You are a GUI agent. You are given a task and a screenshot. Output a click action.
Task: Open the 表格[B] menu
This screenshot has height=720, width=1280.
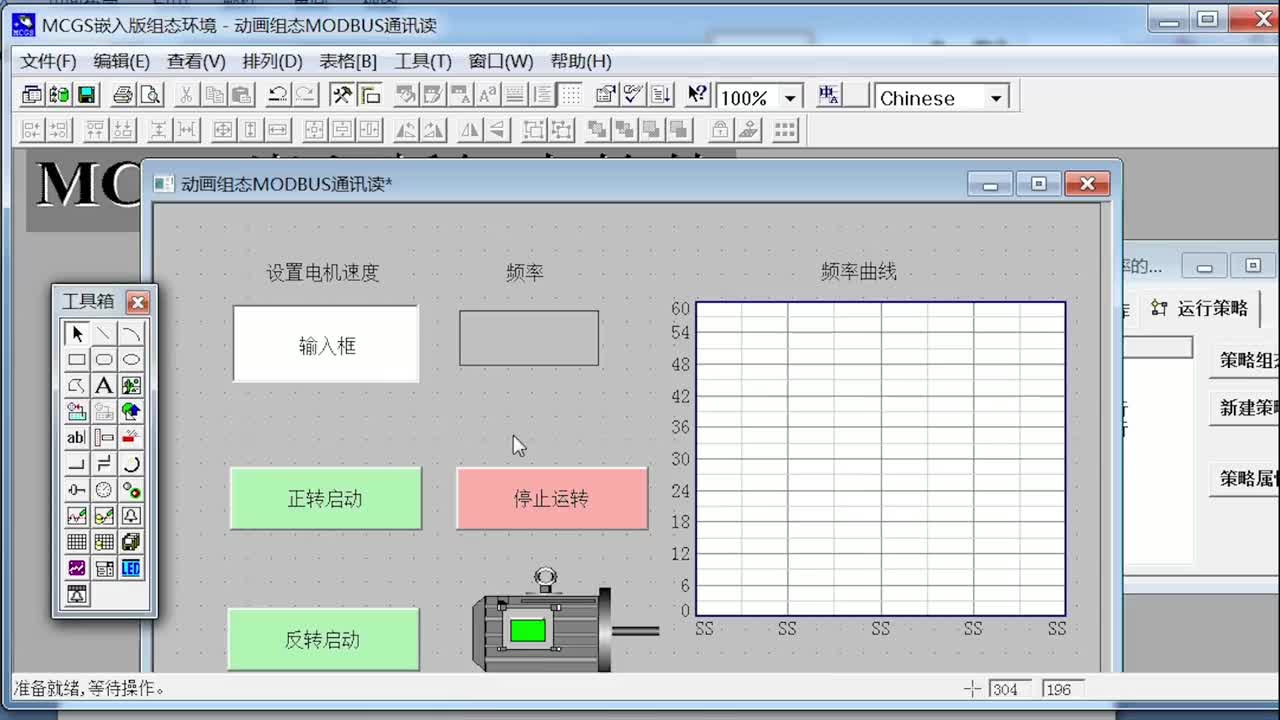tap(348, 61)
